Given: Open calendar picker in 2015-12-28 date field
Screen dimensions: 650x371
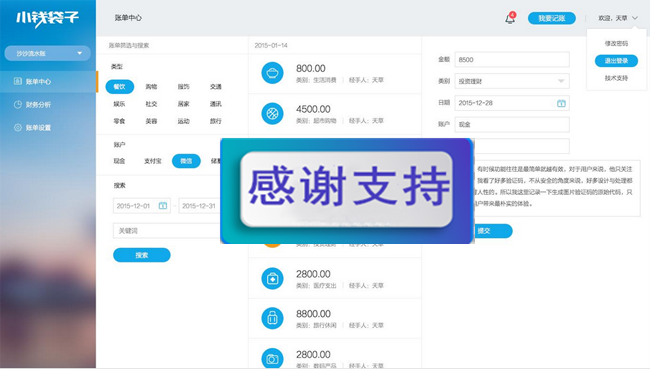Looking at the screenshot, I should pyautogui.click(x=561, y=103).
